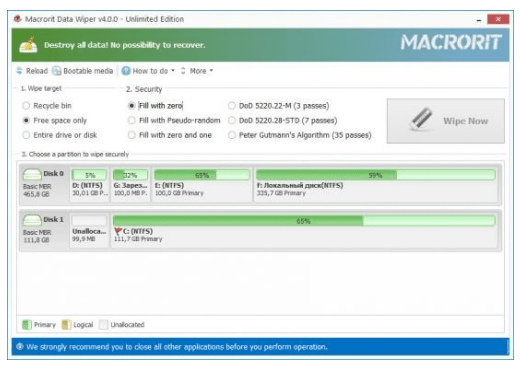Select the F: 335,7 GB partition
Screen dimensions: 520x368
click(376, 184)
